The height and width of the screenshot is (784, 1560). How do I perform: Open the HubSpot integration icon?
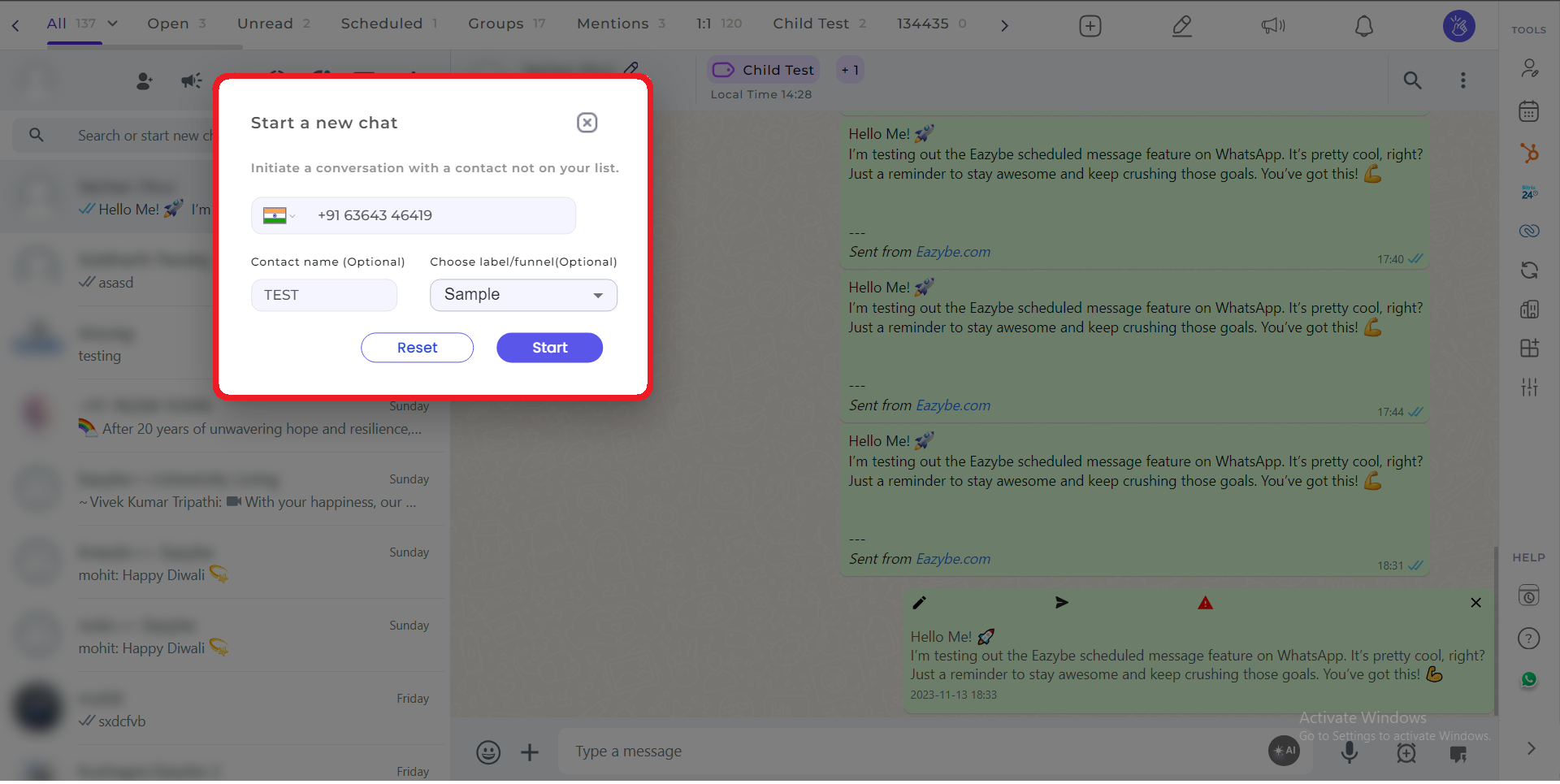(x=1529, y=152)
